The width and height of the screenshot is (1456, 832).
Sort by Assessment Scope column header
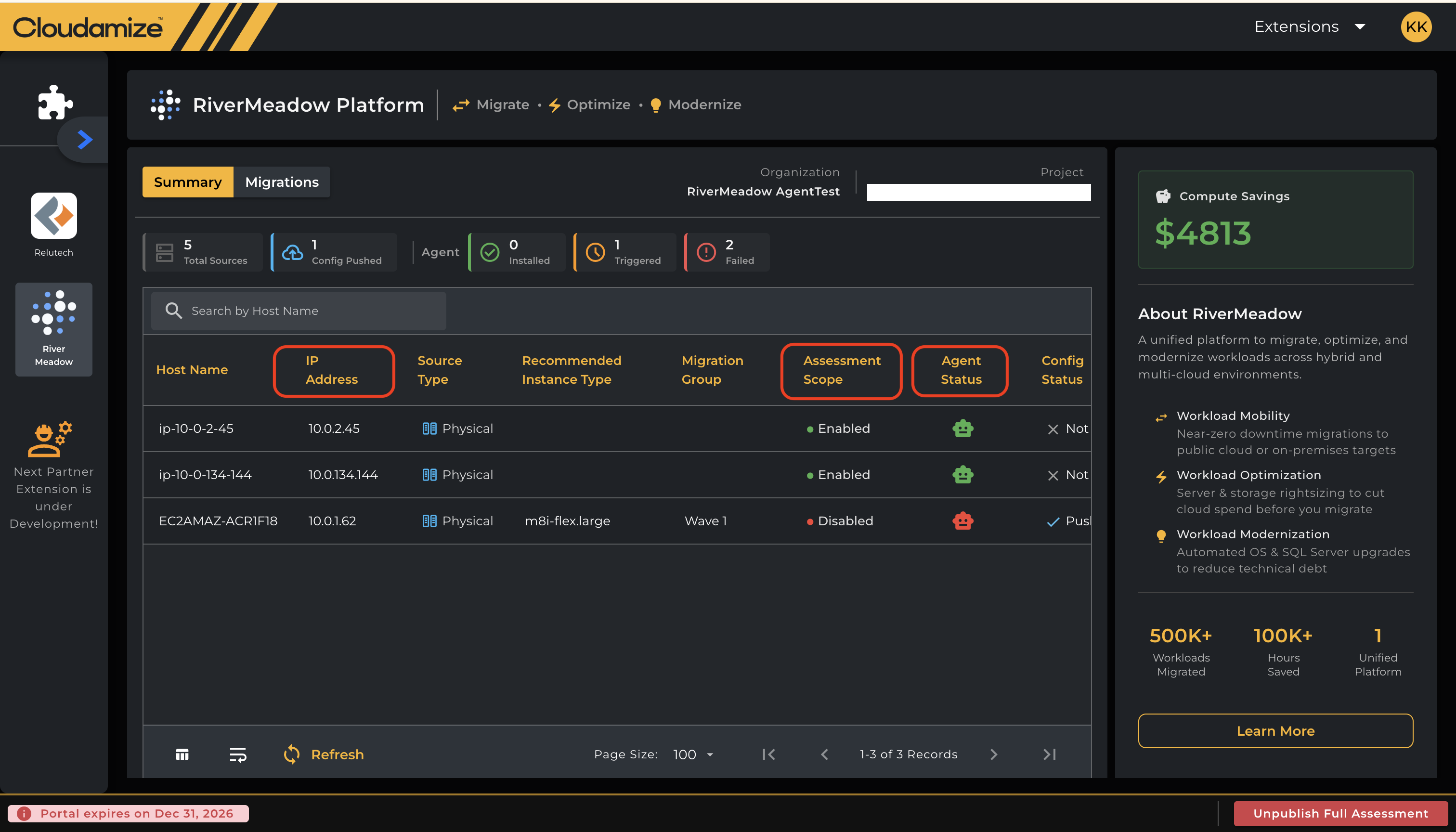pos(842,370)
